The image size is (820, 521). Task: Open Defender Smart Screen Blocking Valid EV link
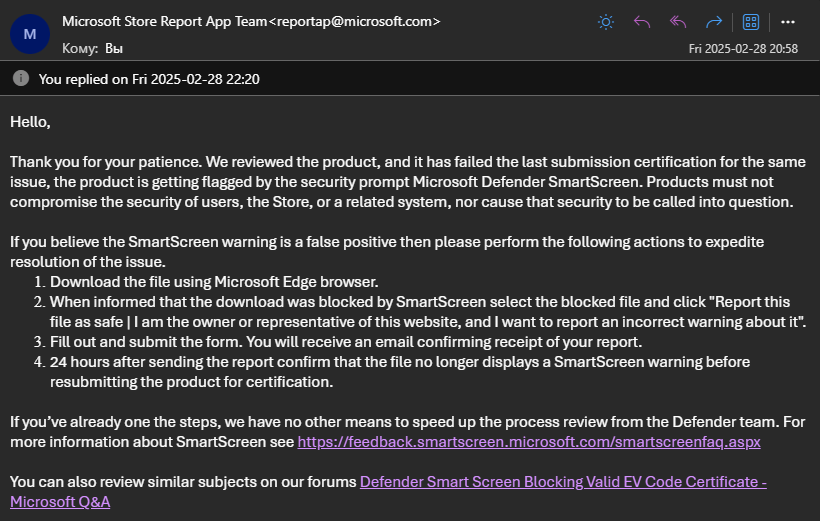point(388,492)
